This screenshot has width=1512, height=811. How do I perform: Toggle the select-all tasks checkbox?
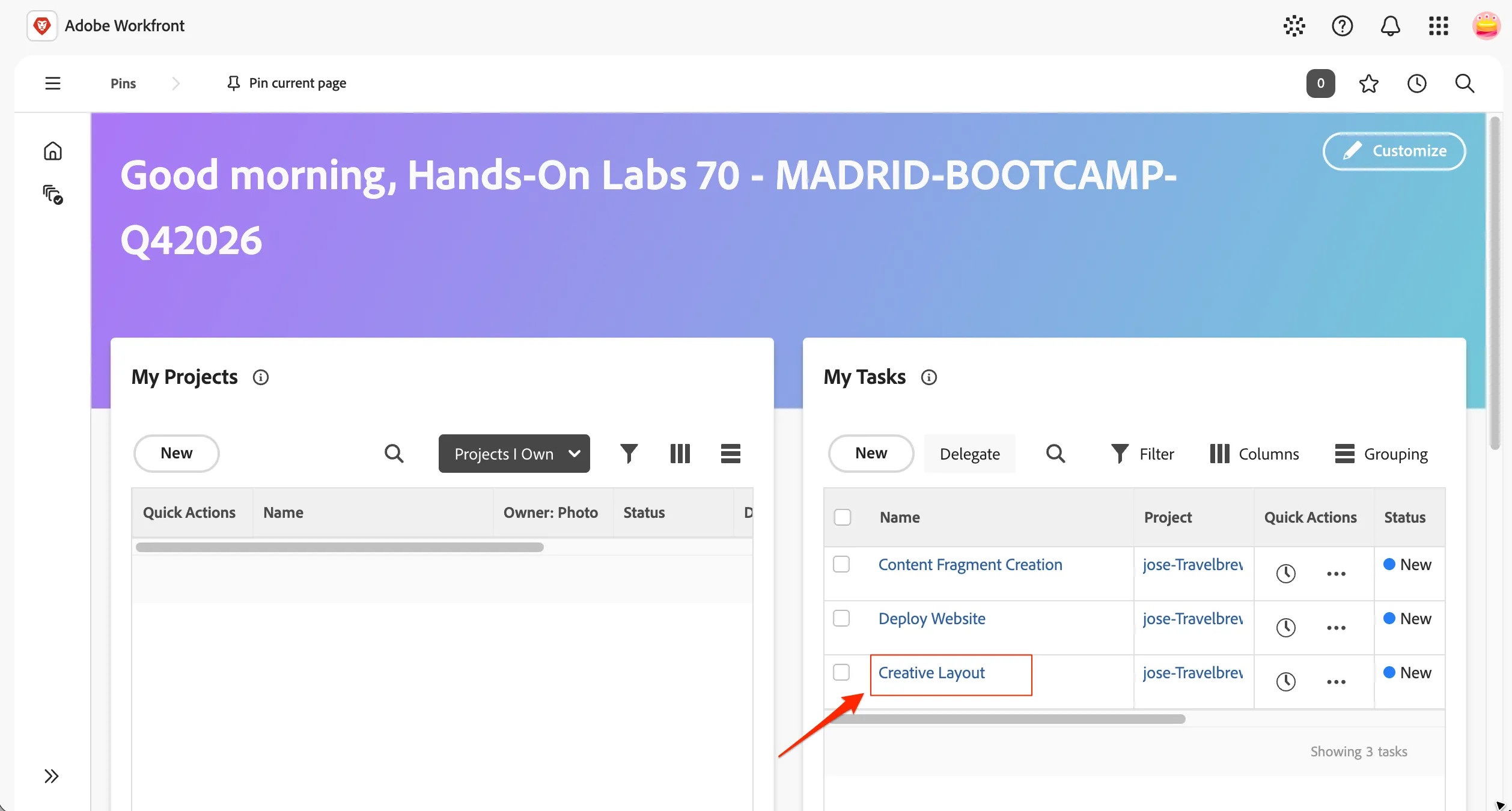842,517
